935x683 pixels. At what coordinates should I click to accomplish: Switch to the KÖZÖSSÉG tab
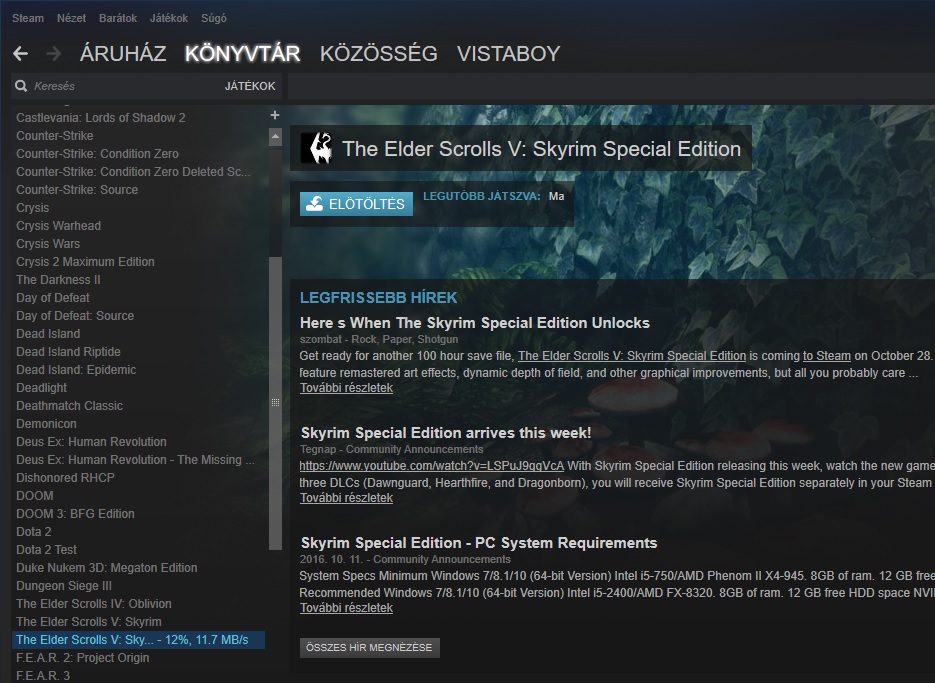click(379, 54)
